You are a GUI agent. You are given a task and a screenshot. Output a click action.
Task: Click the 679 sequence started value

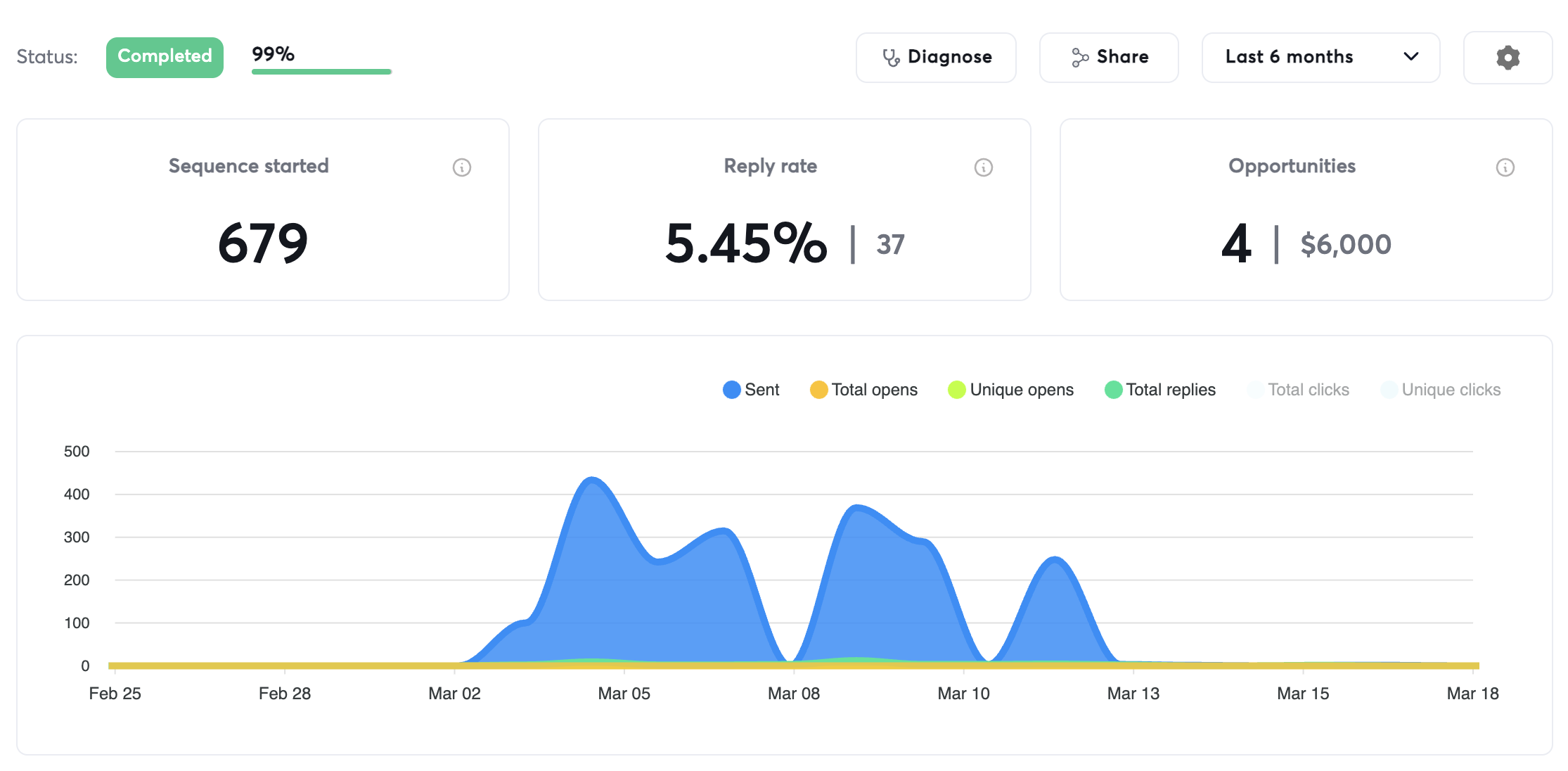point(263,243)
